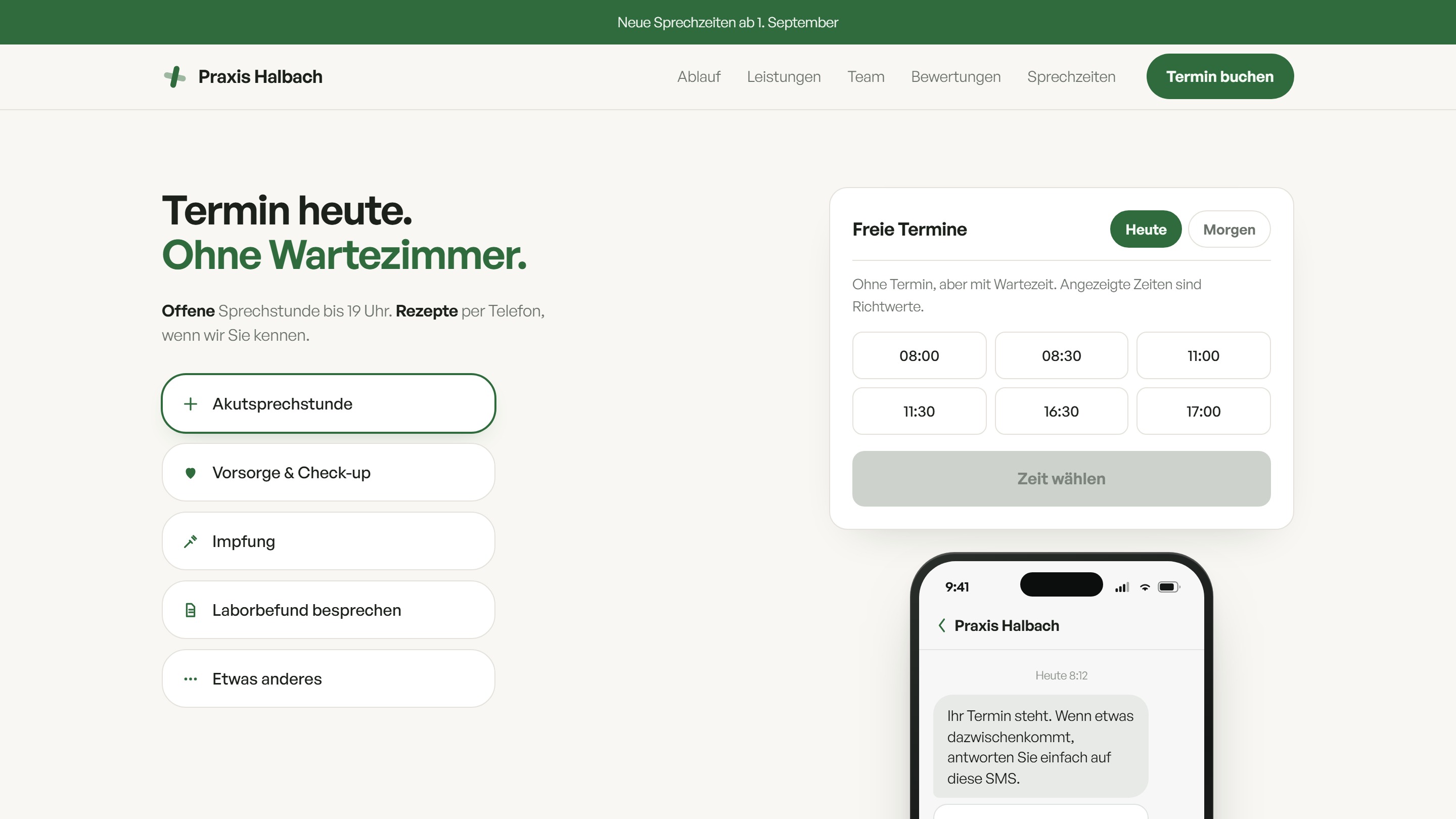Click the plus icon in Akutsprechstunde
Image resolution: width=1456 pixels, height=819 pixels.
pos(191,403)
